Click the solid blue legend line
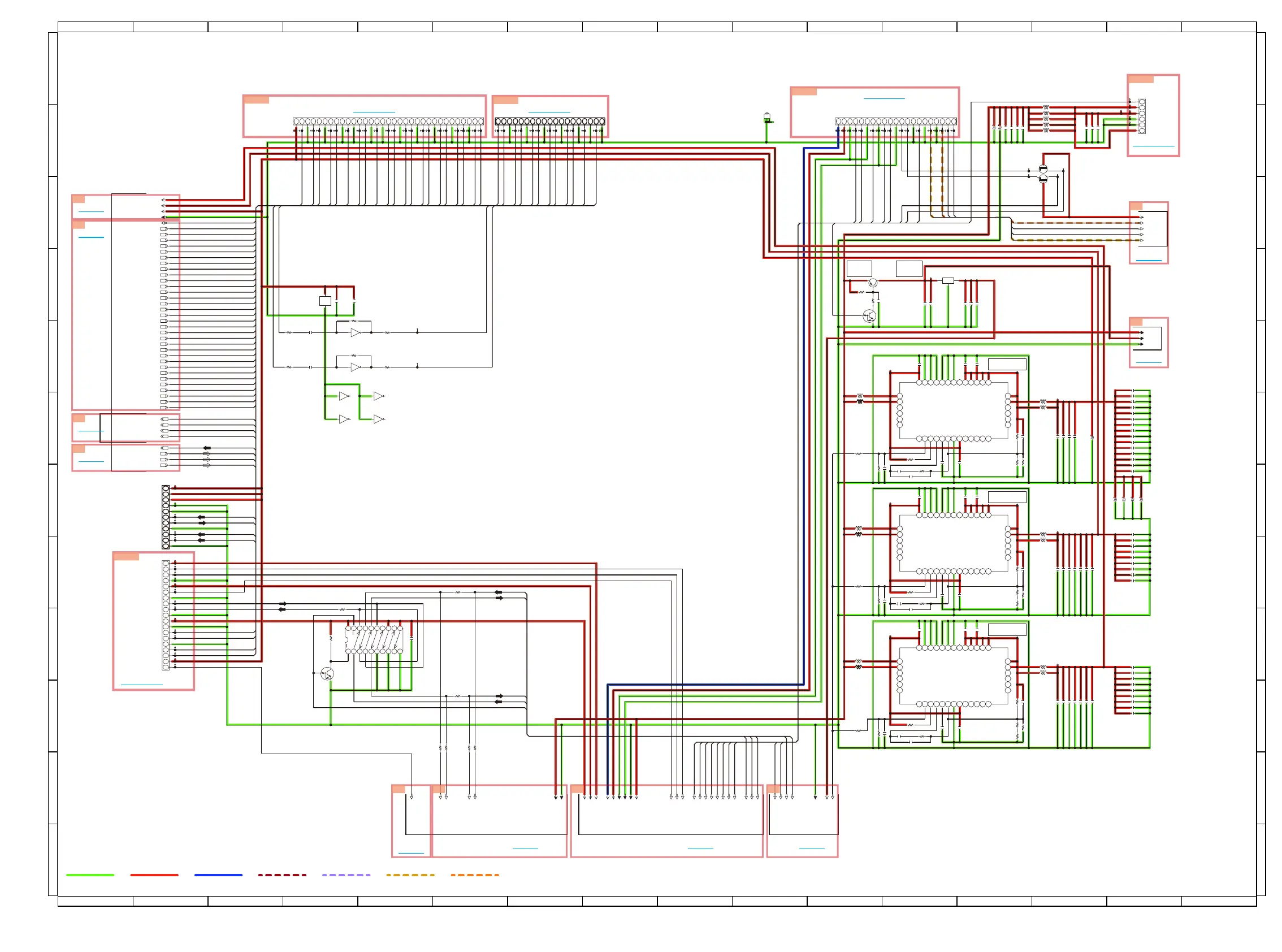 pyautogui.click(x=218, y=875)
